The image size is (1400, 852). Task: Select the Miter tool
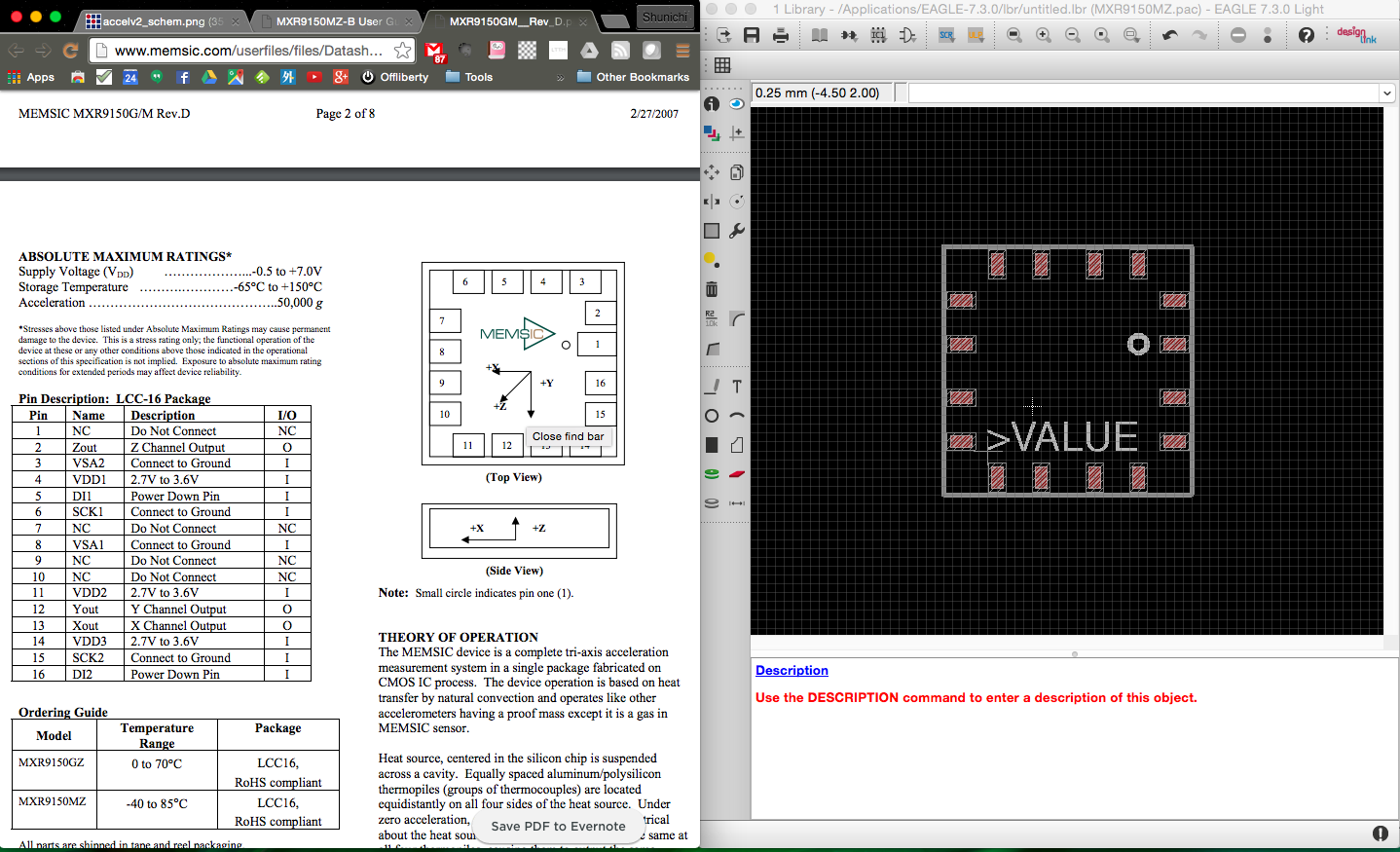click(737, 318)
